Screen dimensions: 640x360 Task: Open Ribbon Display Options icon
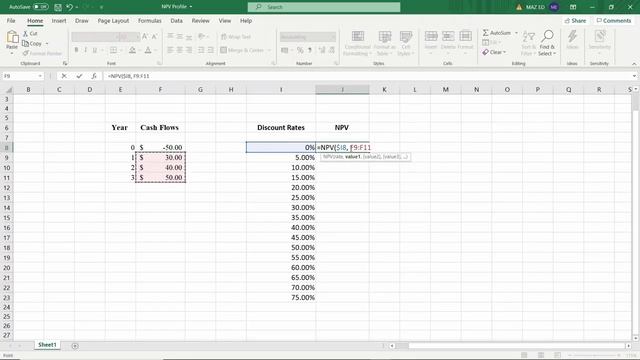click(573, 7)
